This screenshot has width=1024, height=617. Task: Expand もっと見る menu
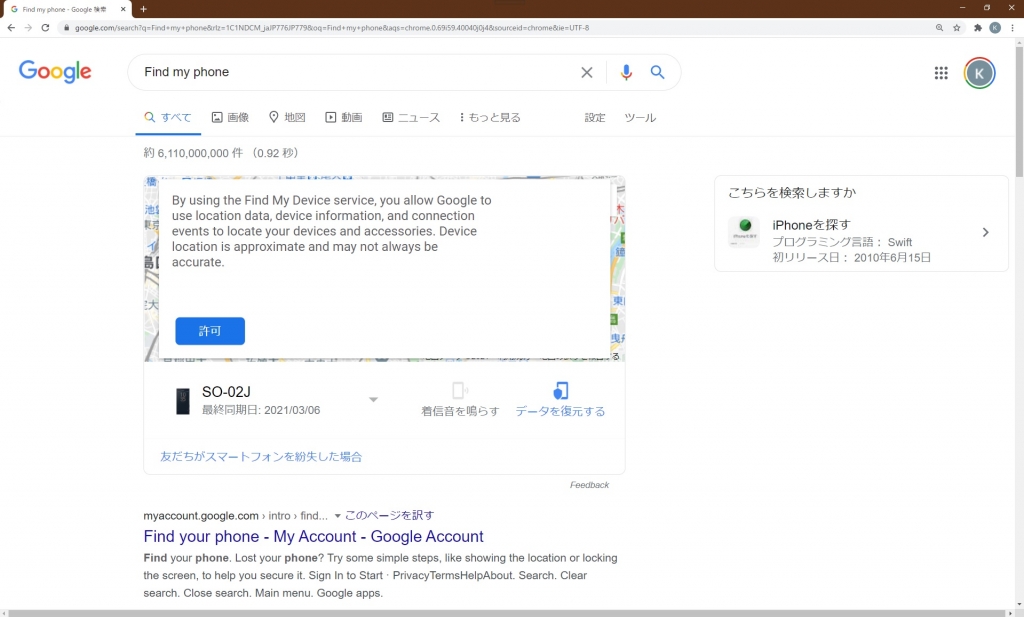490,118
